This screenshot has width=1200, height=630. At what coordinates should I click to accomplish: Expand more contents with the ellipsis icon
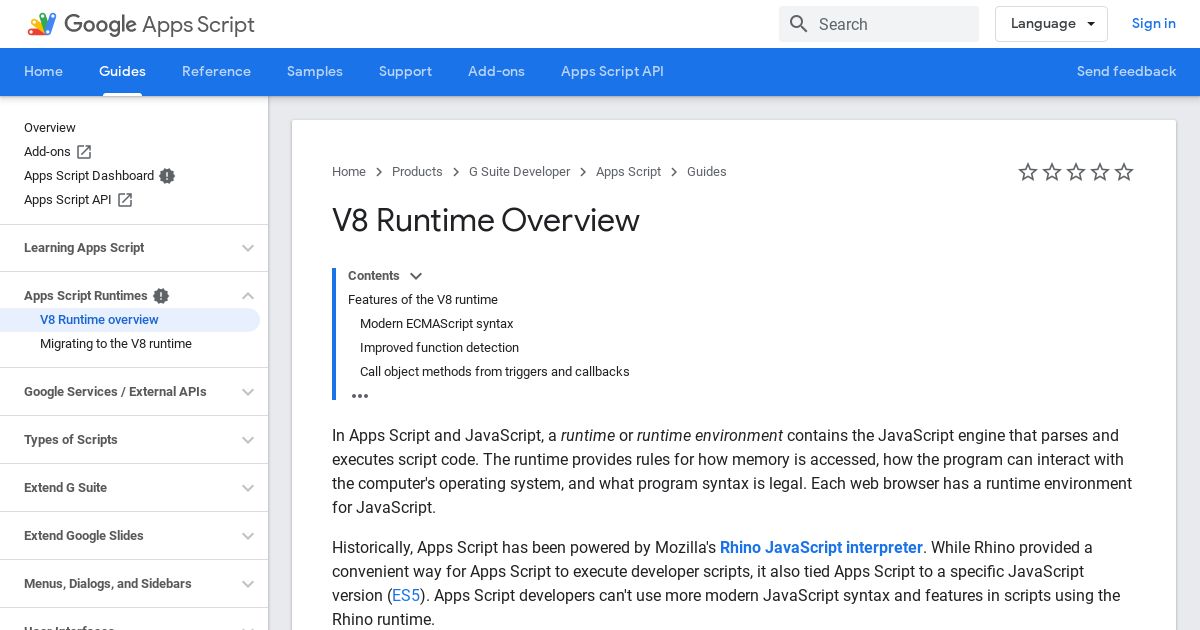[x=360, y=396]
